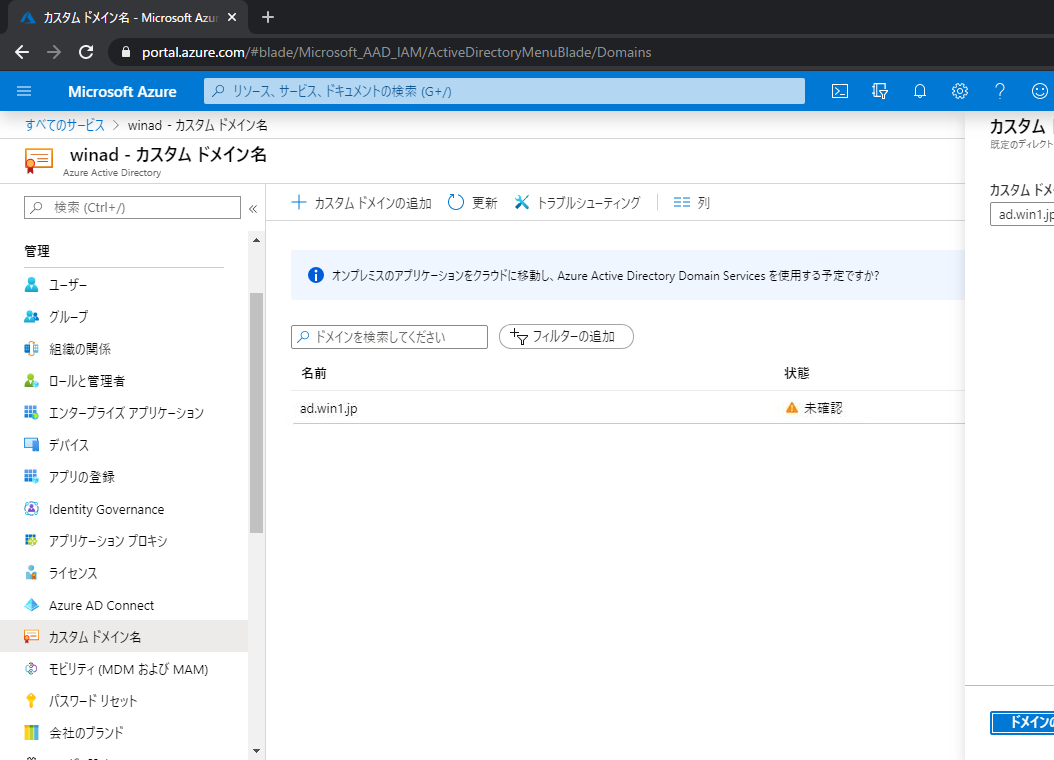Open トラブルシューティング from the toolbar

(x=577, y=202)
